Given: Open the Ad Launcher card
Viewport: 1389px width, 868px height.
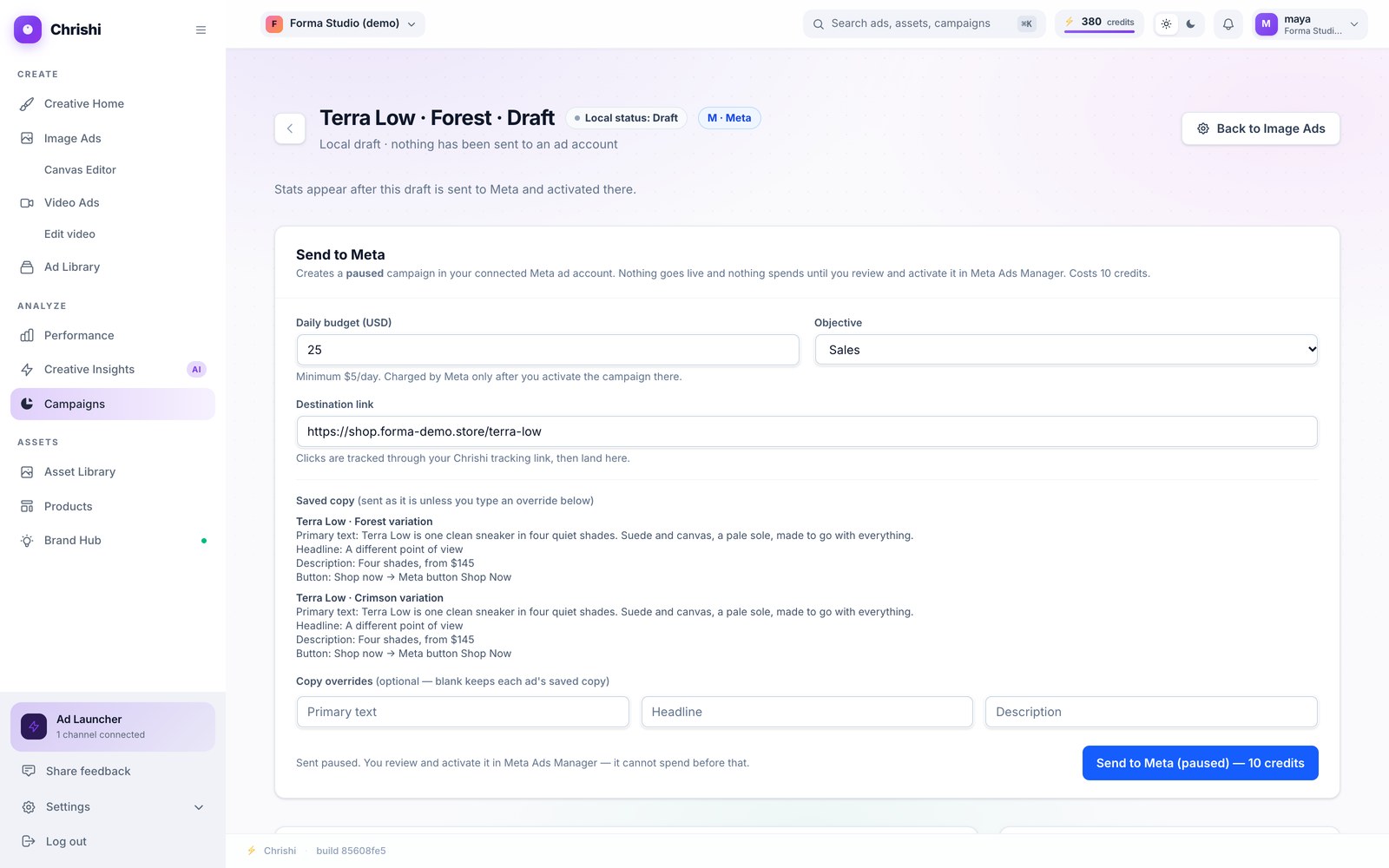Looking at the screenshot, I should pos(113,727).
